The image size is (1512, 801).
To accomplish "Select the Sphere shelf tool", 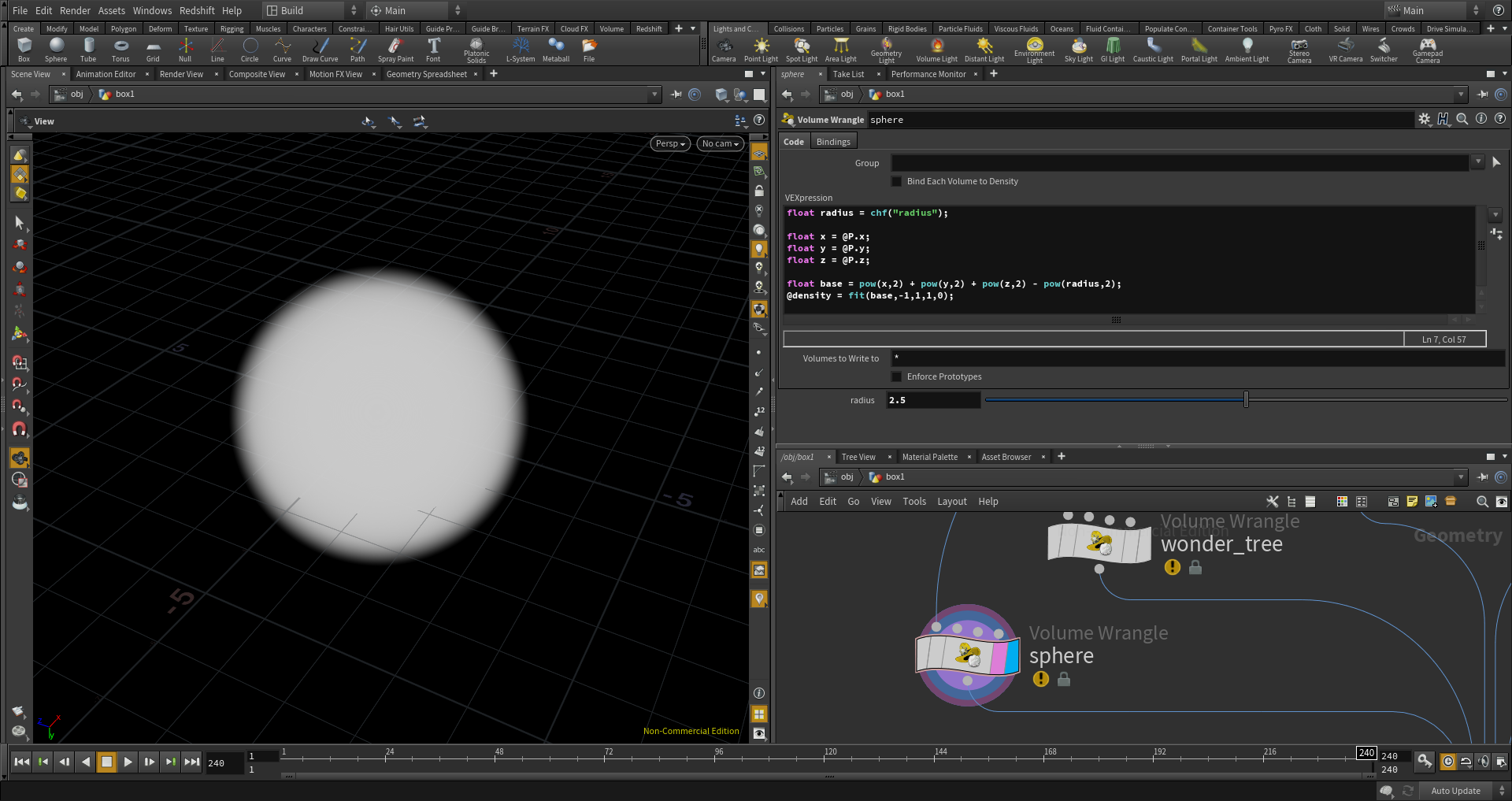I will pyautogui.click(x=56, y=50).
